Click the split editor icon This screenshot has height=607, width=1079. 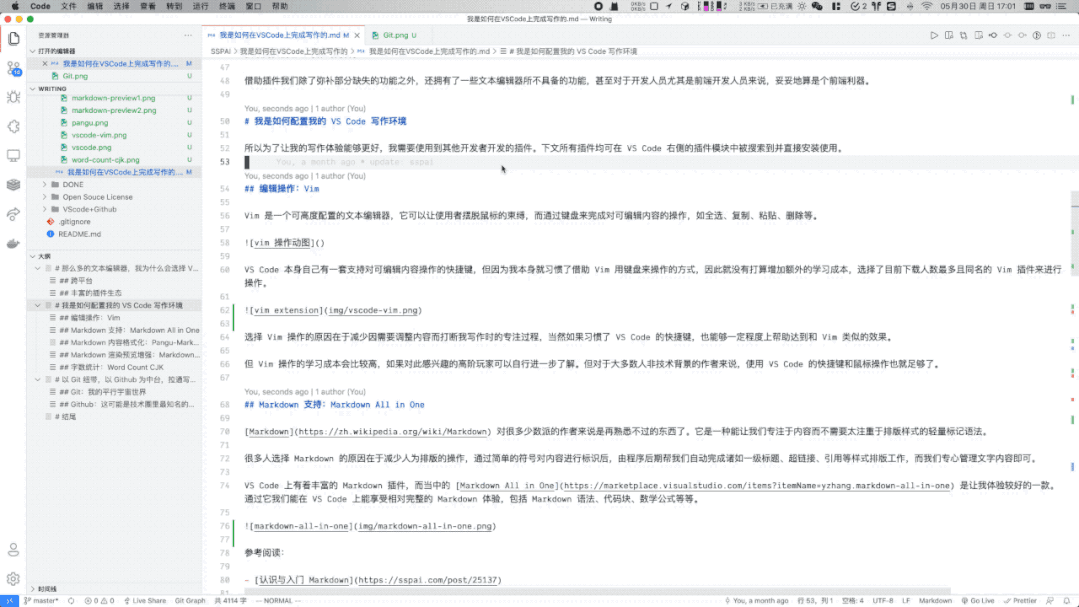1051,35
